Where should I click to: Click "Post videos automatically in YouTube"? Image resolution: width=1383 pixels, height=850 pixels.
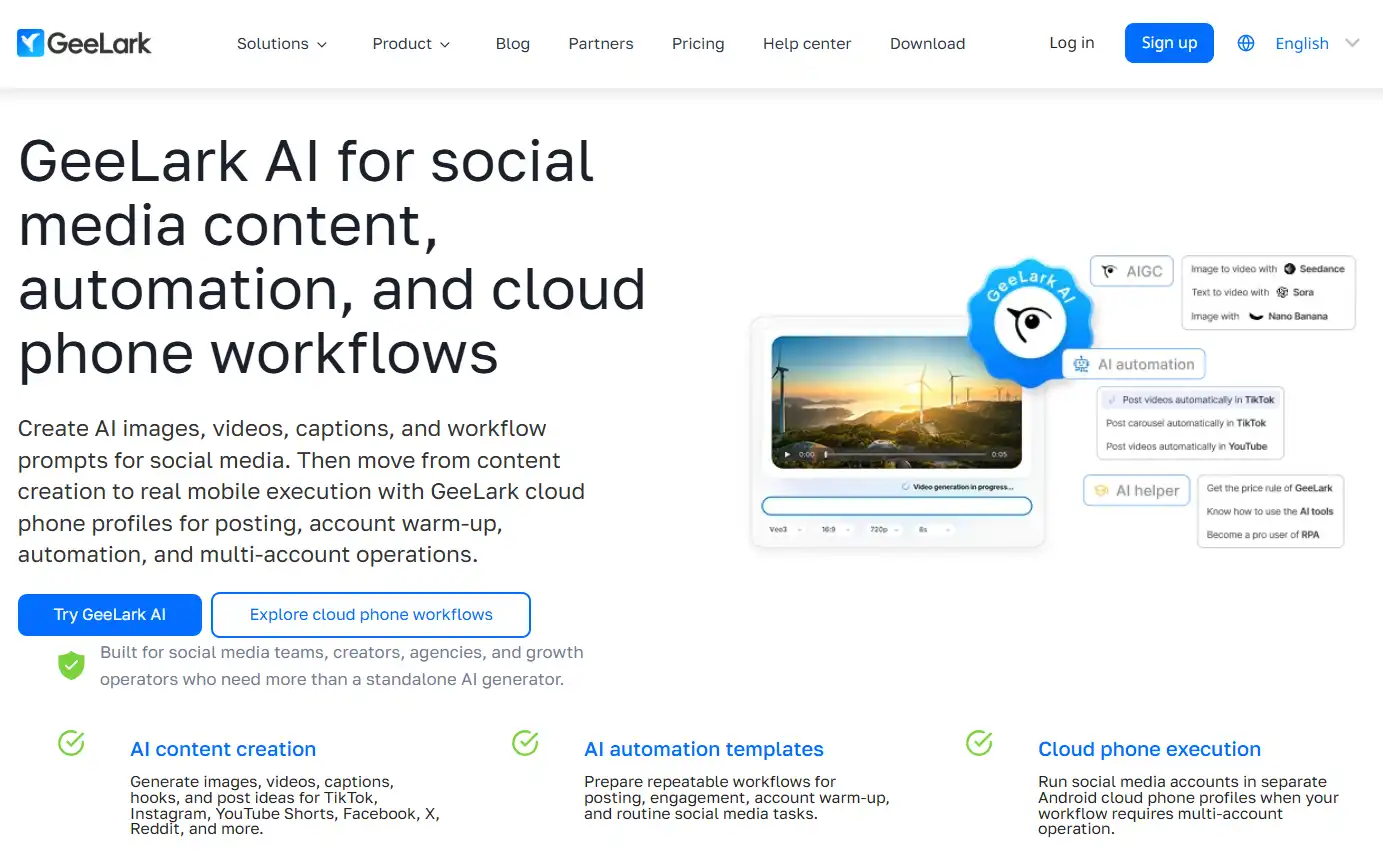[x=1187, y=447]
